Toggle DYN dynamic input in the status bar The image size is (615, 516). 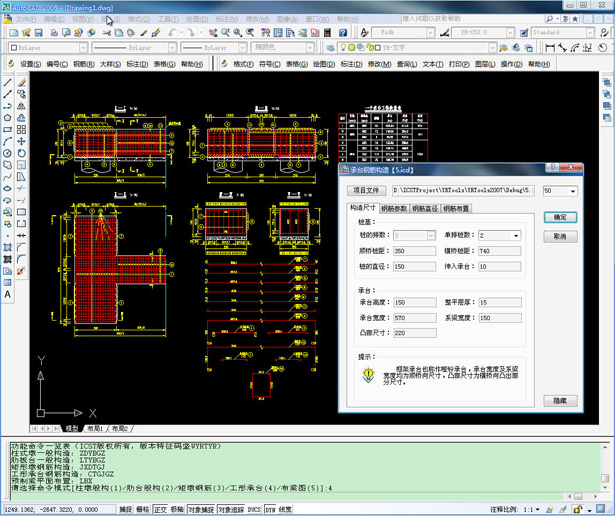269,509
